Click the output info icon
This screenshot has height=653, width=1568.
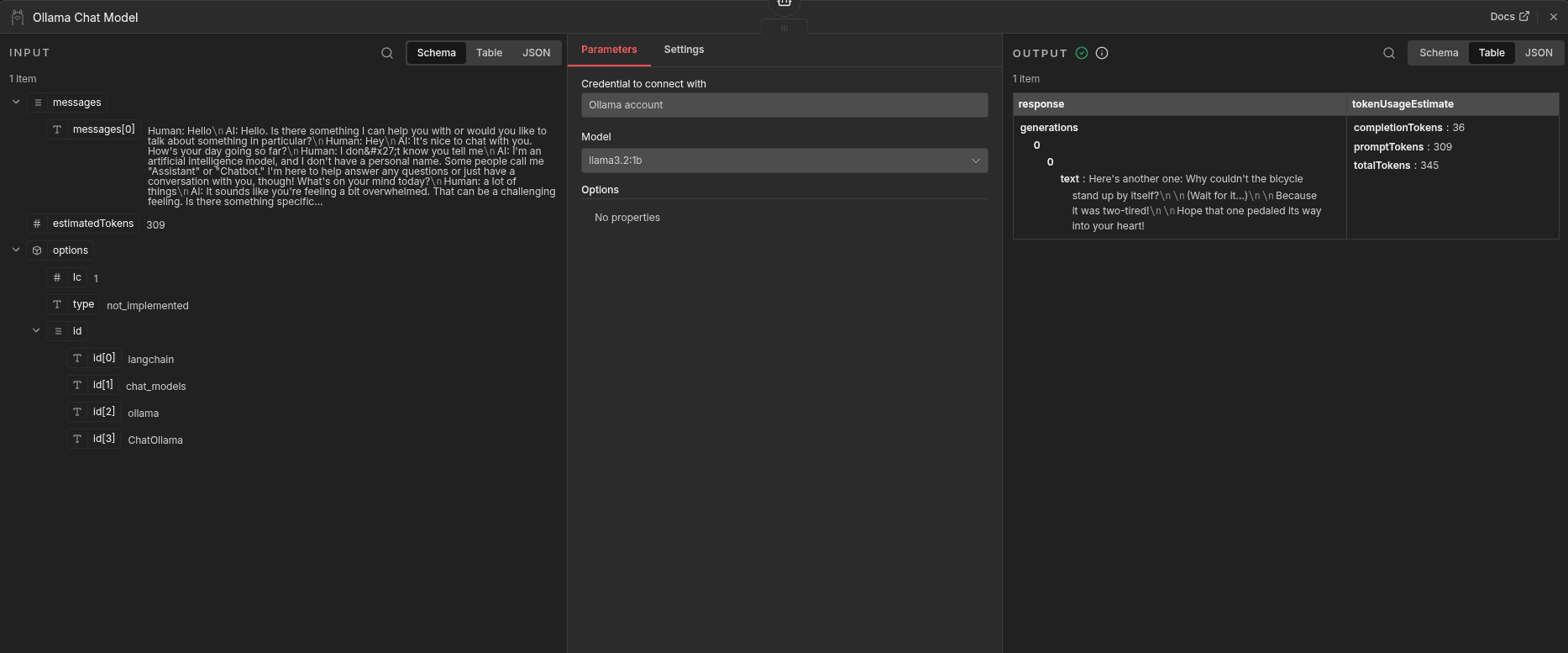1102,53
